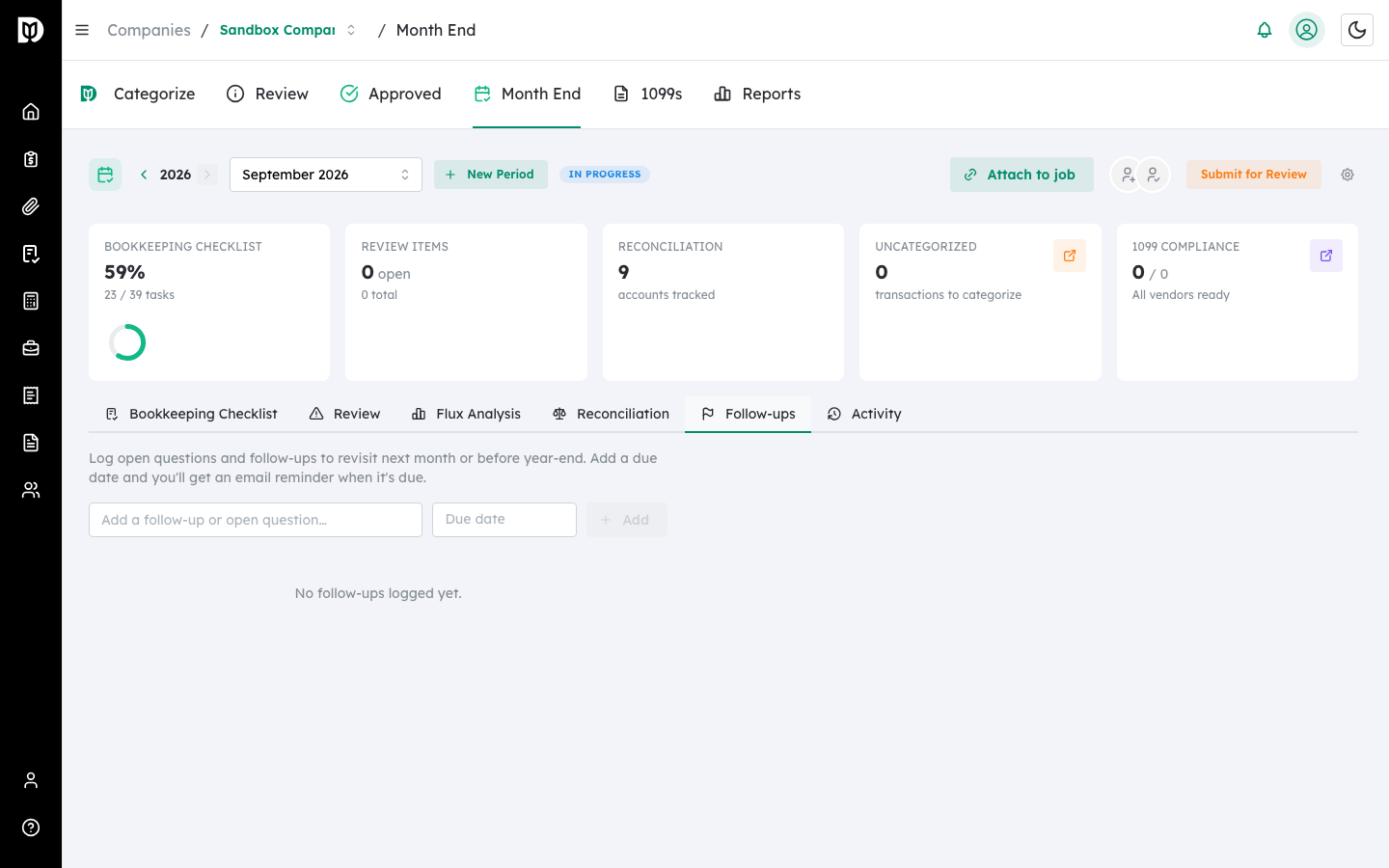Image resolution: width=1389 pixels, height=868 pixels.
Task: Open home icon in sidebar
Action: [31, 111]
